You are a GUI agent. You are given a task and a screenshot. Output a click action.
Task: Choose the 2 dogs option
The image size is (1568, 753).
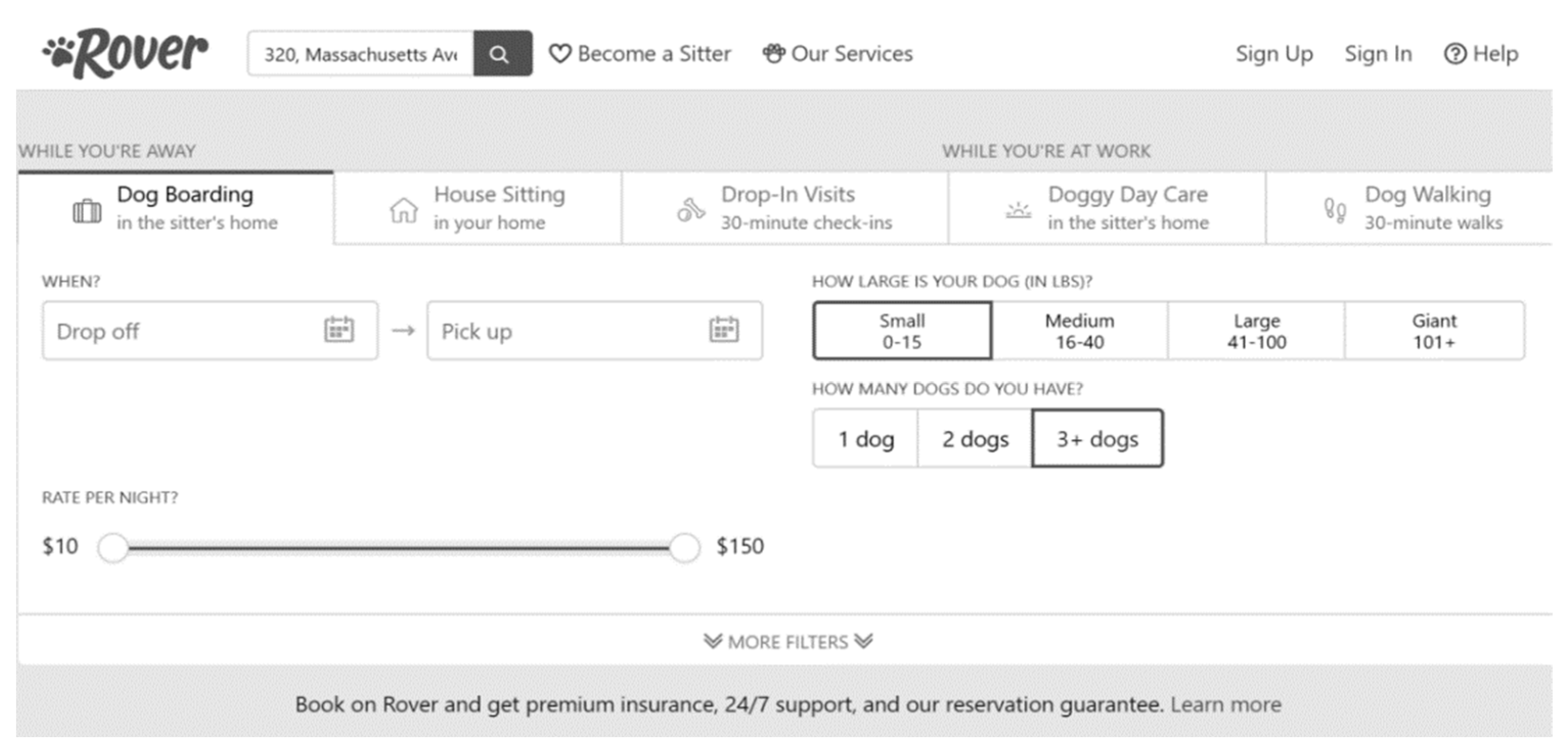click(x=975, y=439)
